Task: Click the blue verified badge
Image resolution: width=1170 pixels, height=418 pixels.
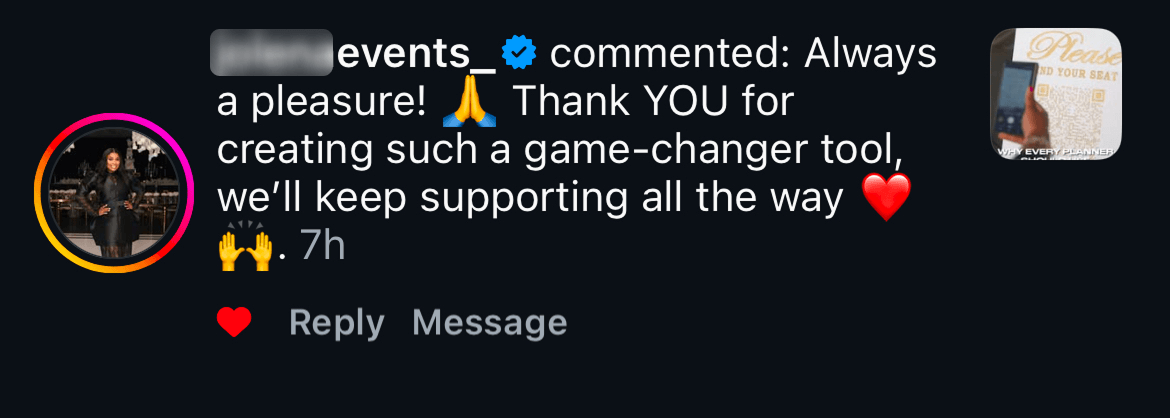Action: (519, 55)
